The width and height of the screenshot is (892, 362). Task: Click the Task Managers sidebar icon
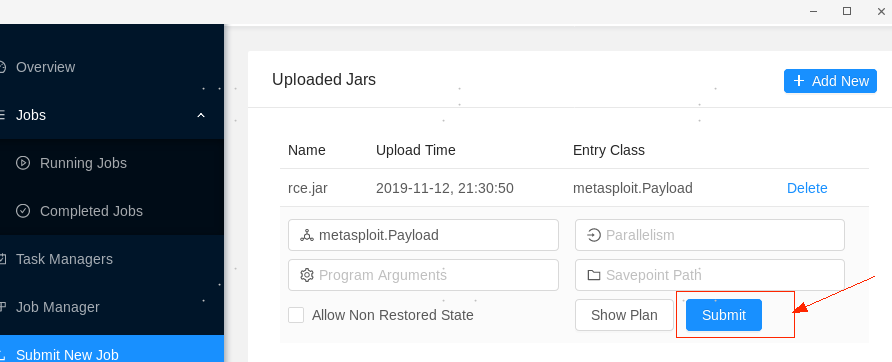(2, 259)
